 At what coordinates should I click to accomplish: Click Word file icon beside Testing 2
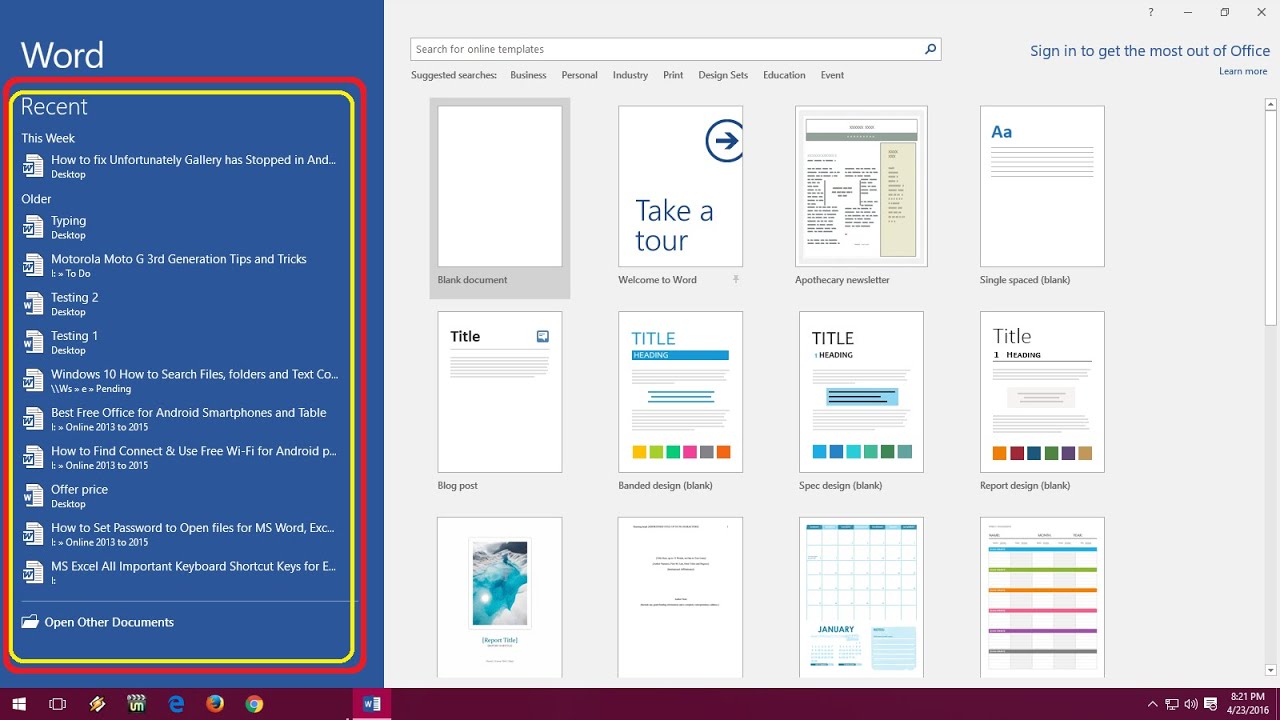click(x=33, y=304)
